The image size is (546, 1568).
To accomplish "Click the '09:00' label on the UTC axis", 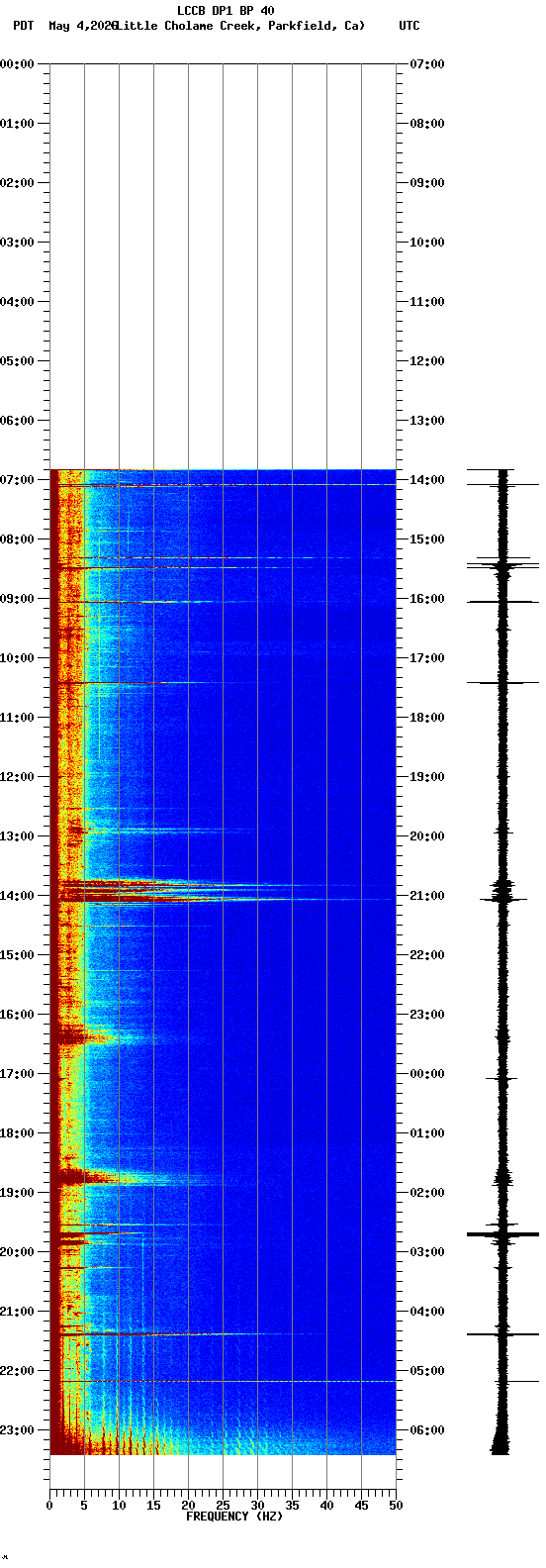I will coord(427,183).
